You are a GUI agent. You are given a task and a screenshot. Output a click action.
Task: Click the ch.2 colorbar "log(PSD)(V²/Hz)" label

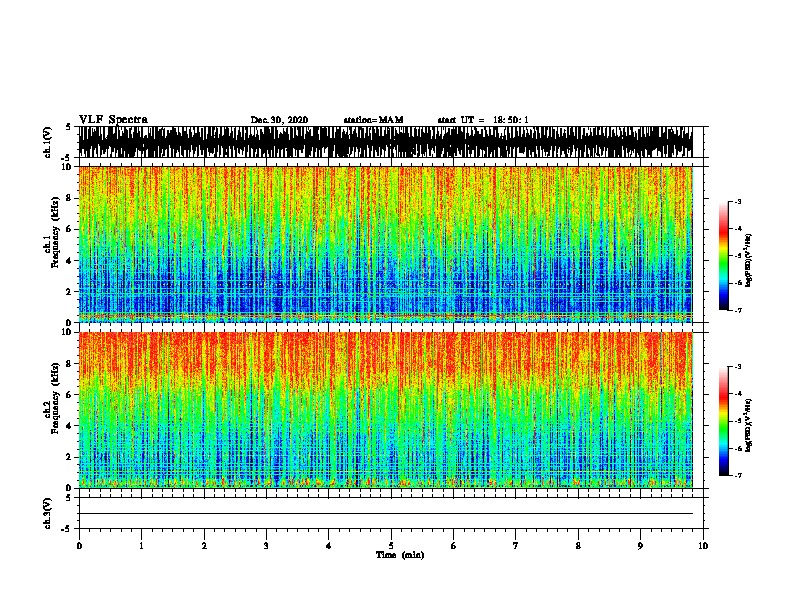pyautogui.click(x=748, y=426)
